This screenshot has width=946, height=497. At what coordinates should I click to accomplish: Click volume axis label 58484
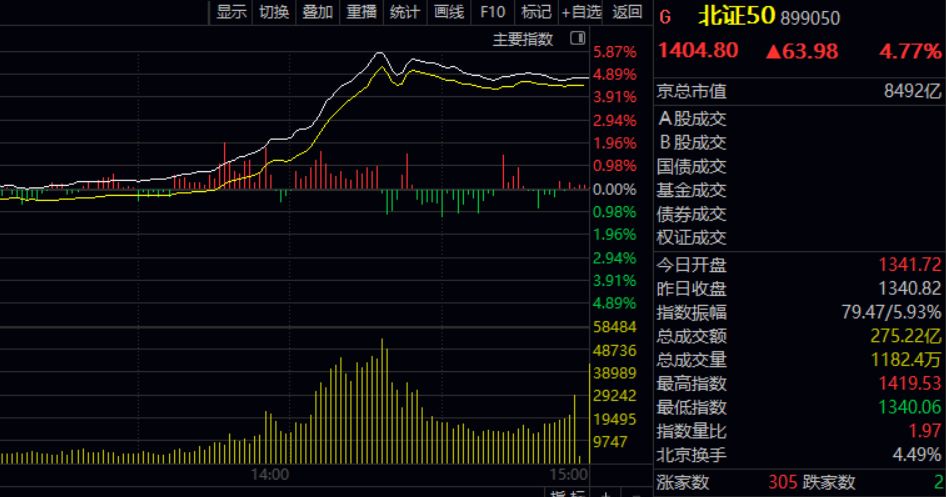[614, 327]
